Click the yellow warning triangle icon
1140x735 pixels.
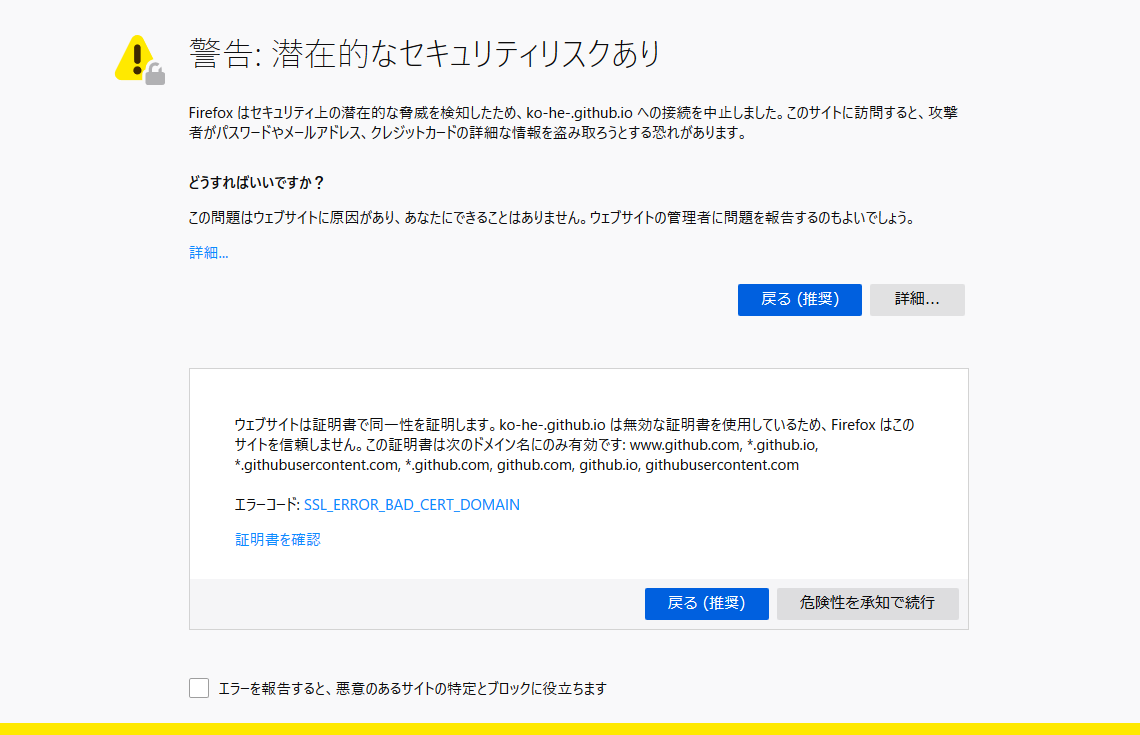(x=133, y=56)
